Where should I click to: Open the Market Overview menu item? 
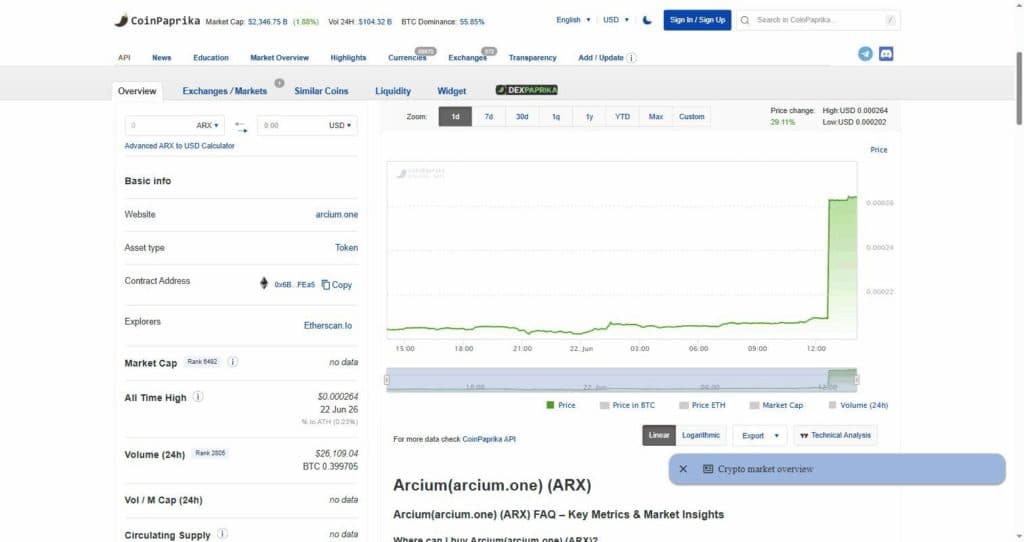click(x=280, y=57)
